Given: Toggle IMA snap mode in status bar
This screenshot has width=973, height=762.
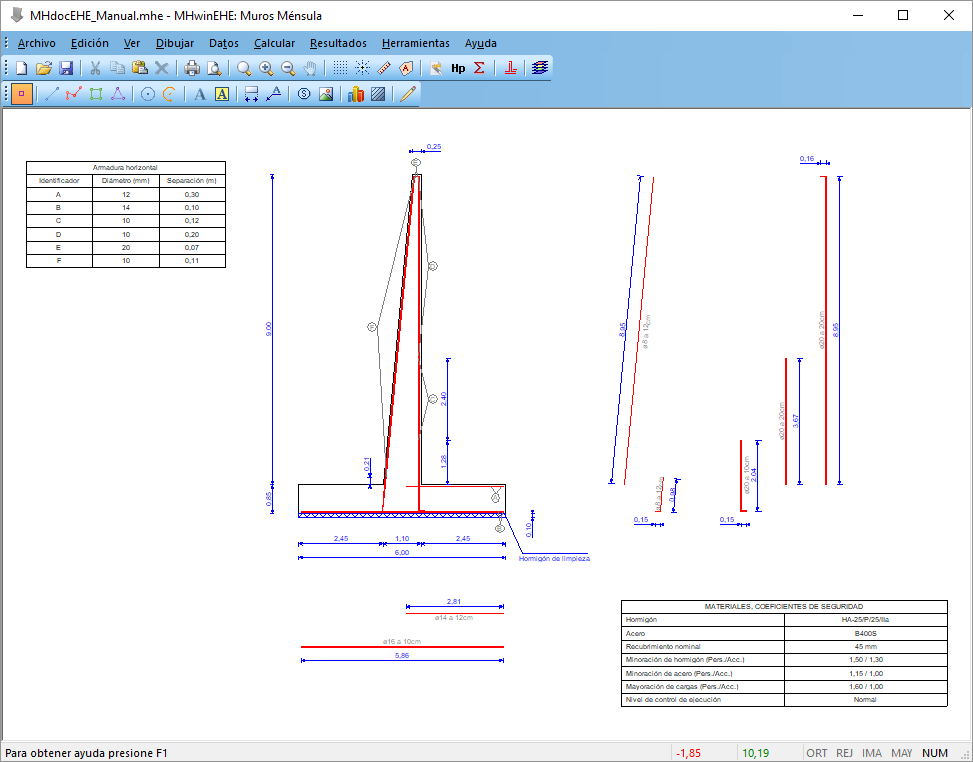Looking at the screenshot, I should [x=872, y=753].
